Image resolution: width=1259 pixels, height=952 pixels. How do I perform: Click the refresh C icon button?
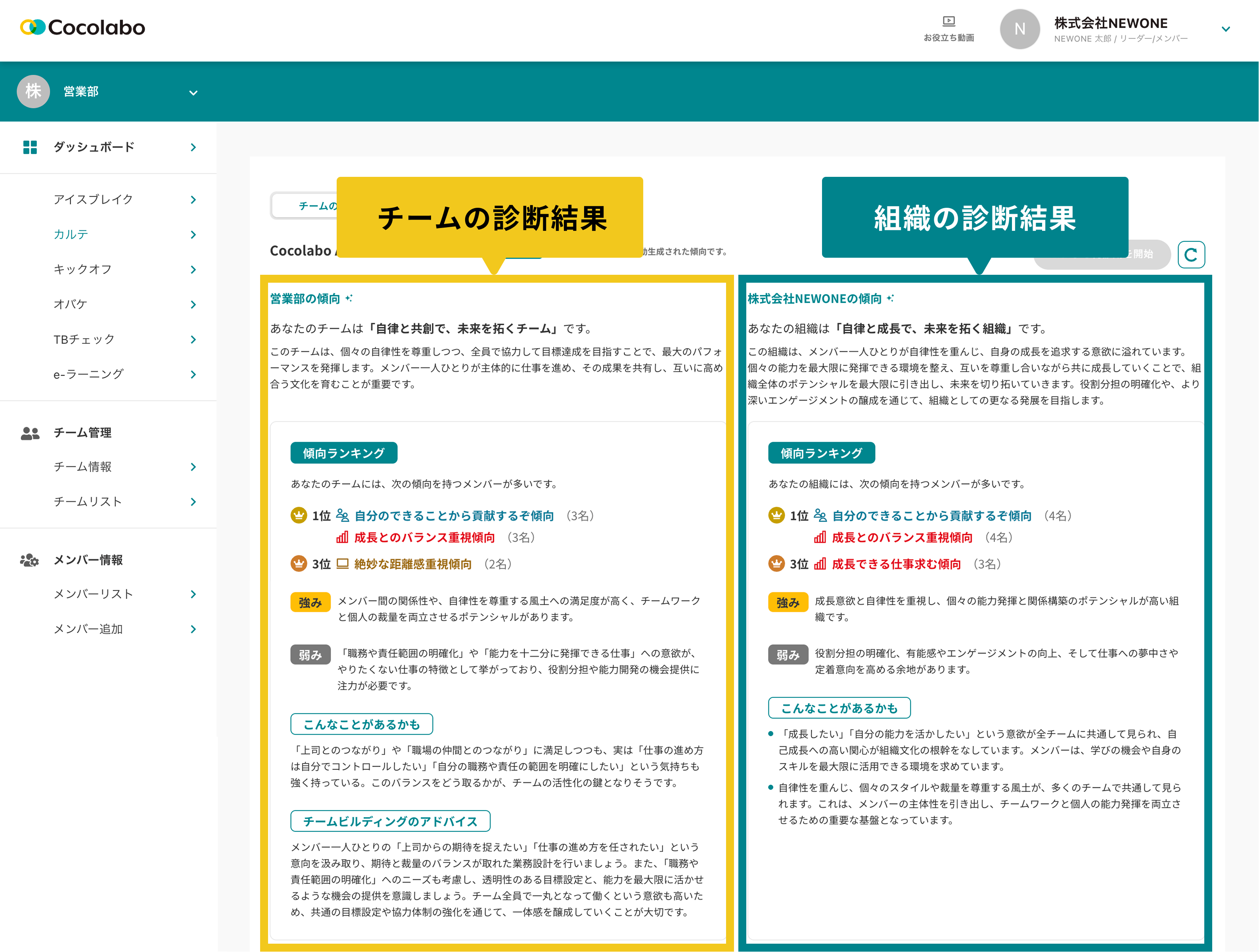coord(1191,255)
